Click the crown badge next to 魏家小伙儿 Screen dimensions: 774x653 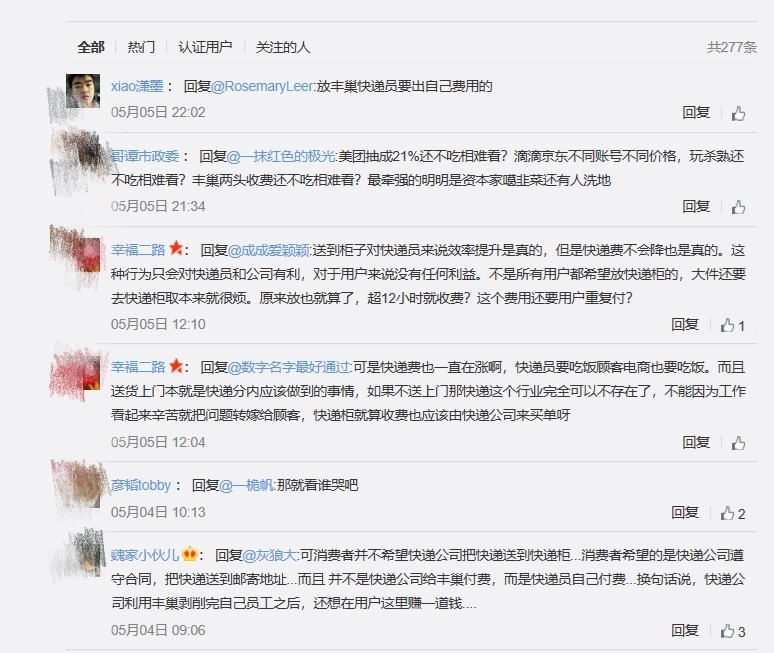[x=190, y=554]
